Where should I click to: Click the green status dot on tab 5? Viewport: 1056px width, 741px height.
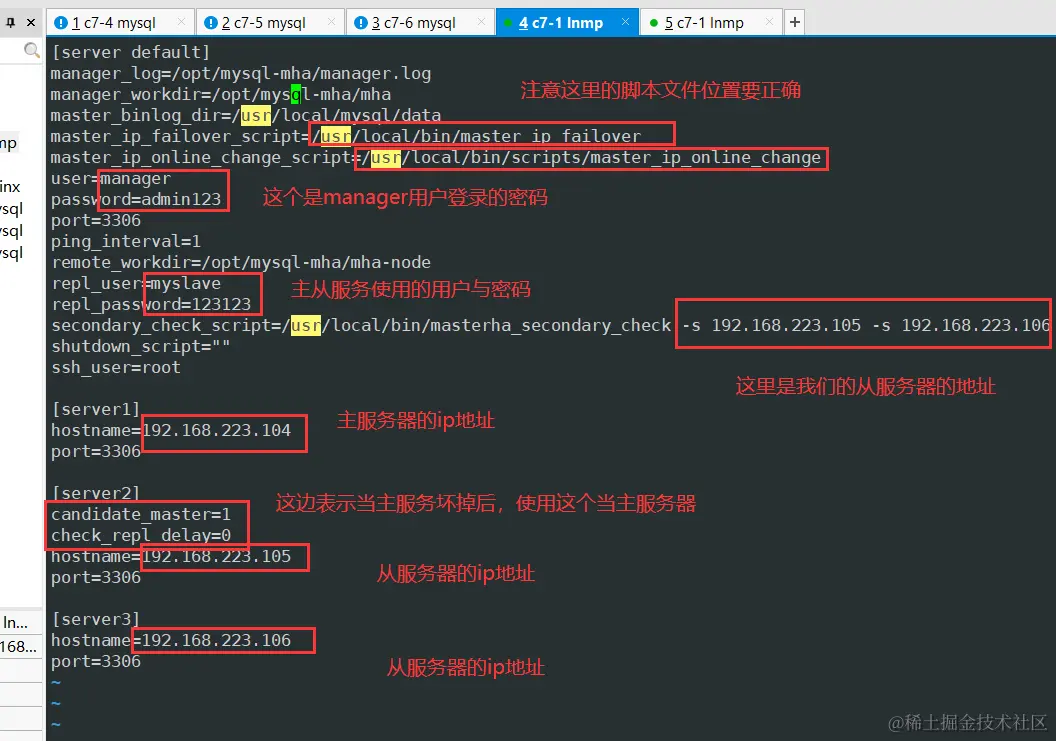pos(653,24)
